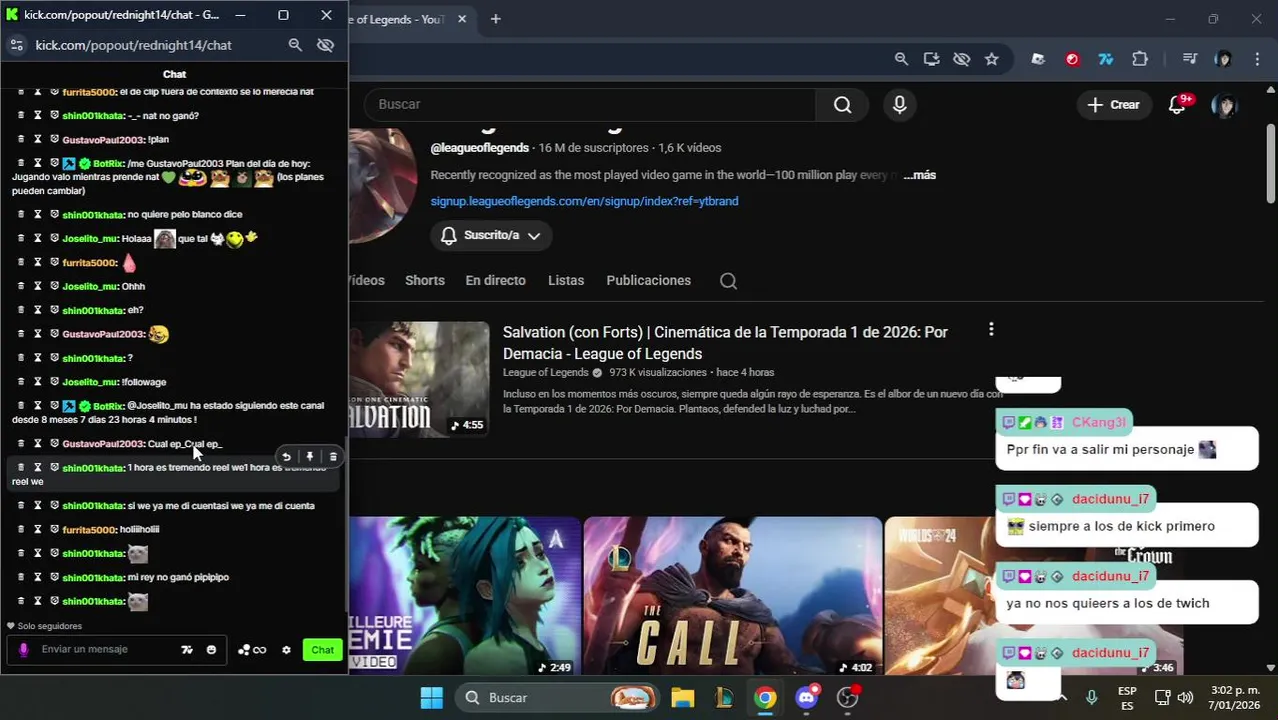Open League of Legends client from taskbar
This screenshot has height=720, width=1278.
point(724,697)
